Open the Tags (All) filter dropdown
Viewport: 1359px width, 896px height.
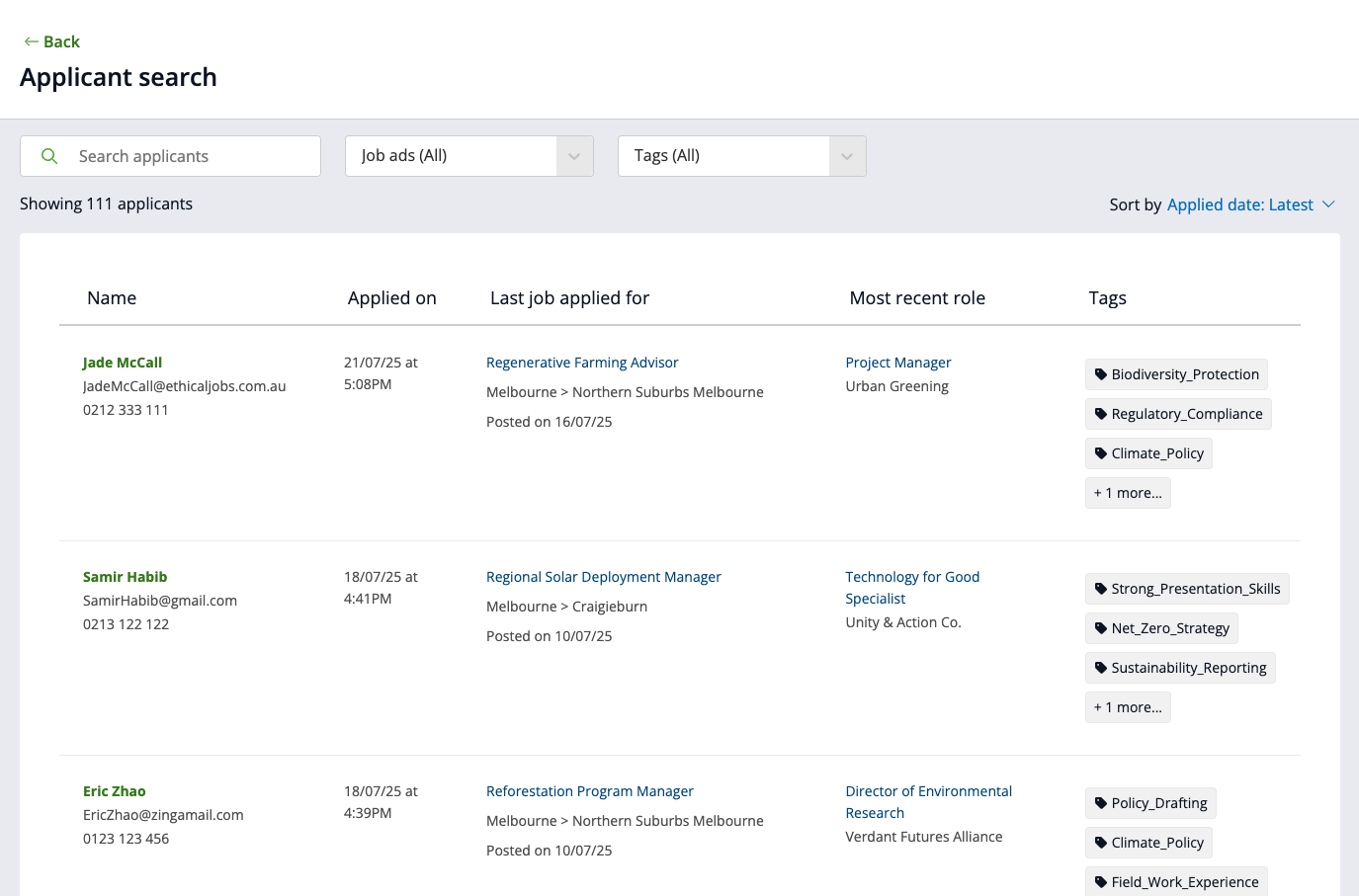click(741, 156)
